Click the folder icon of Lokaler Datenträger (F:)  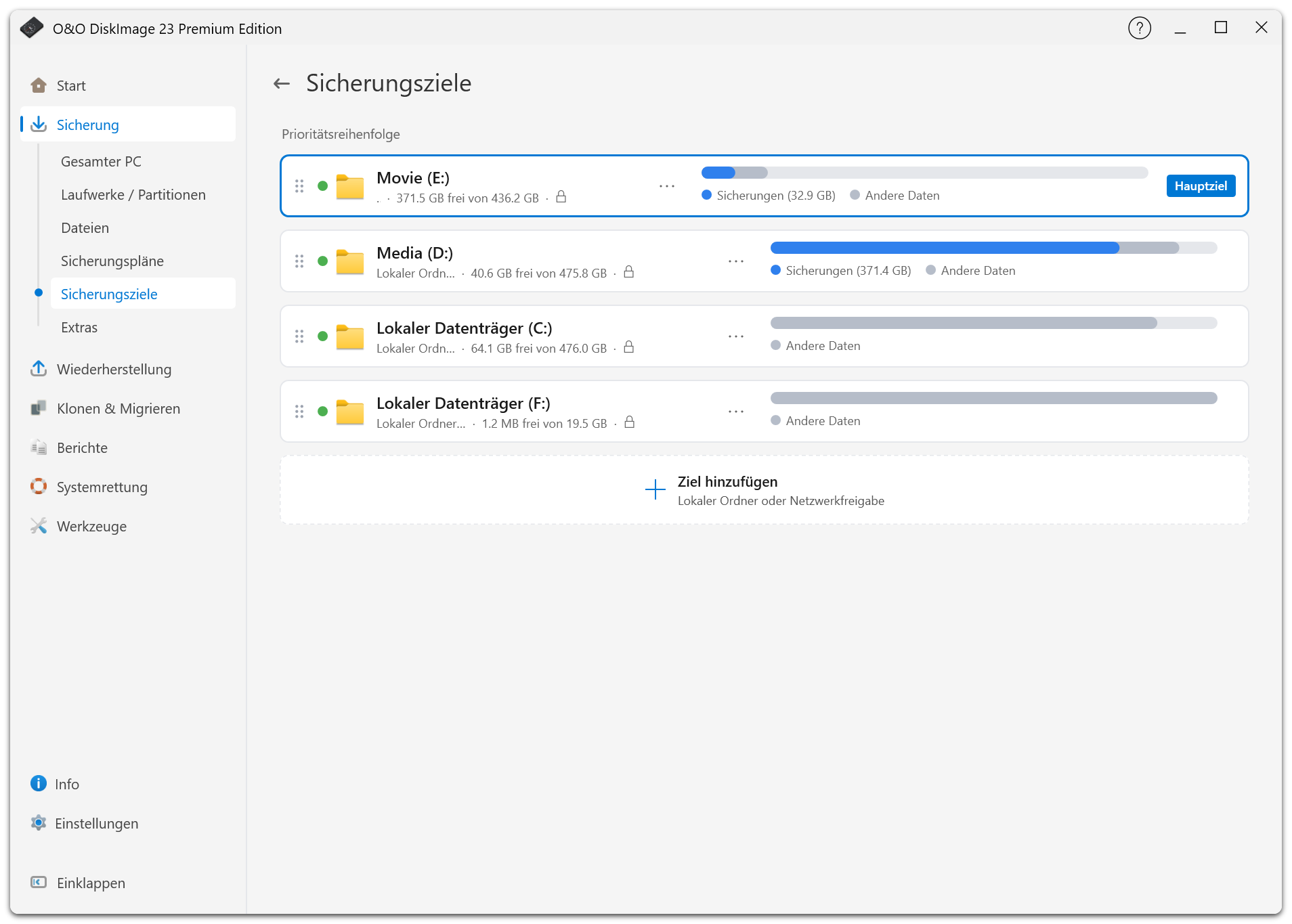pyautogui.click(x=350, y=412)
